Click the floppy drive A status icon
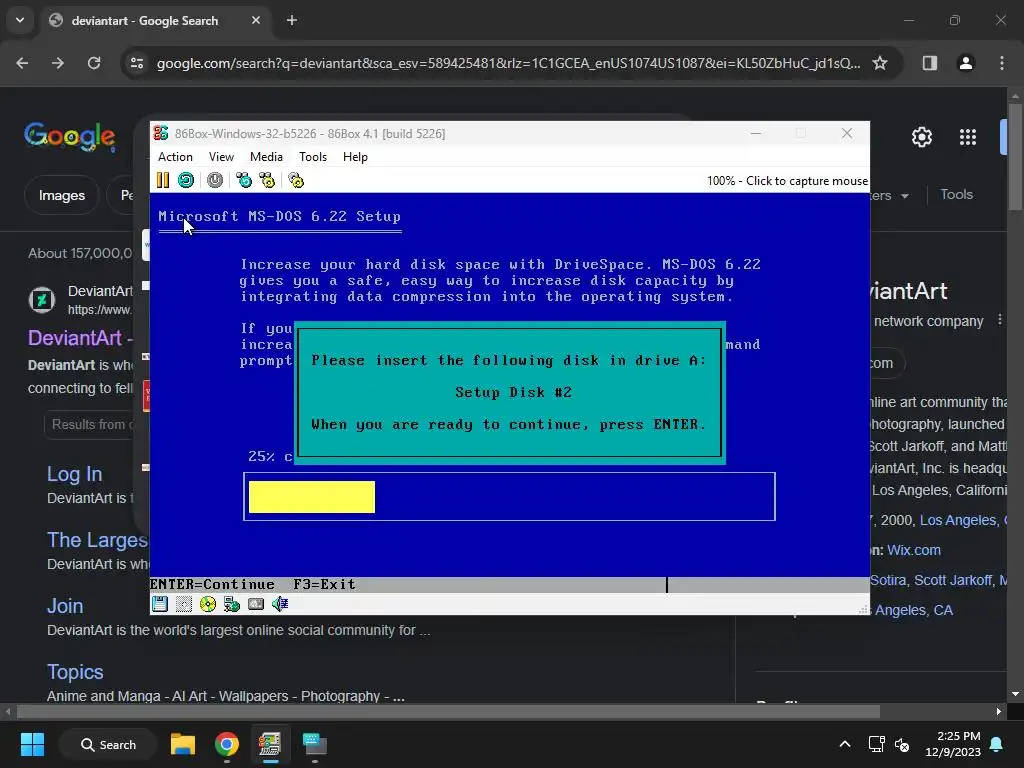Viewport: 1024px width, 768px height. (x=160, y=604)
